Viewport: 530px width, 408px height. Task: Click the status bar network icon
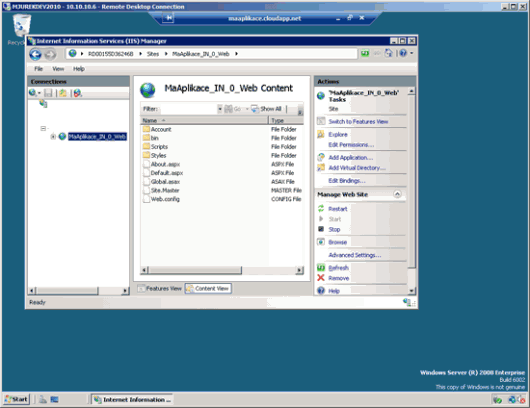407,302
